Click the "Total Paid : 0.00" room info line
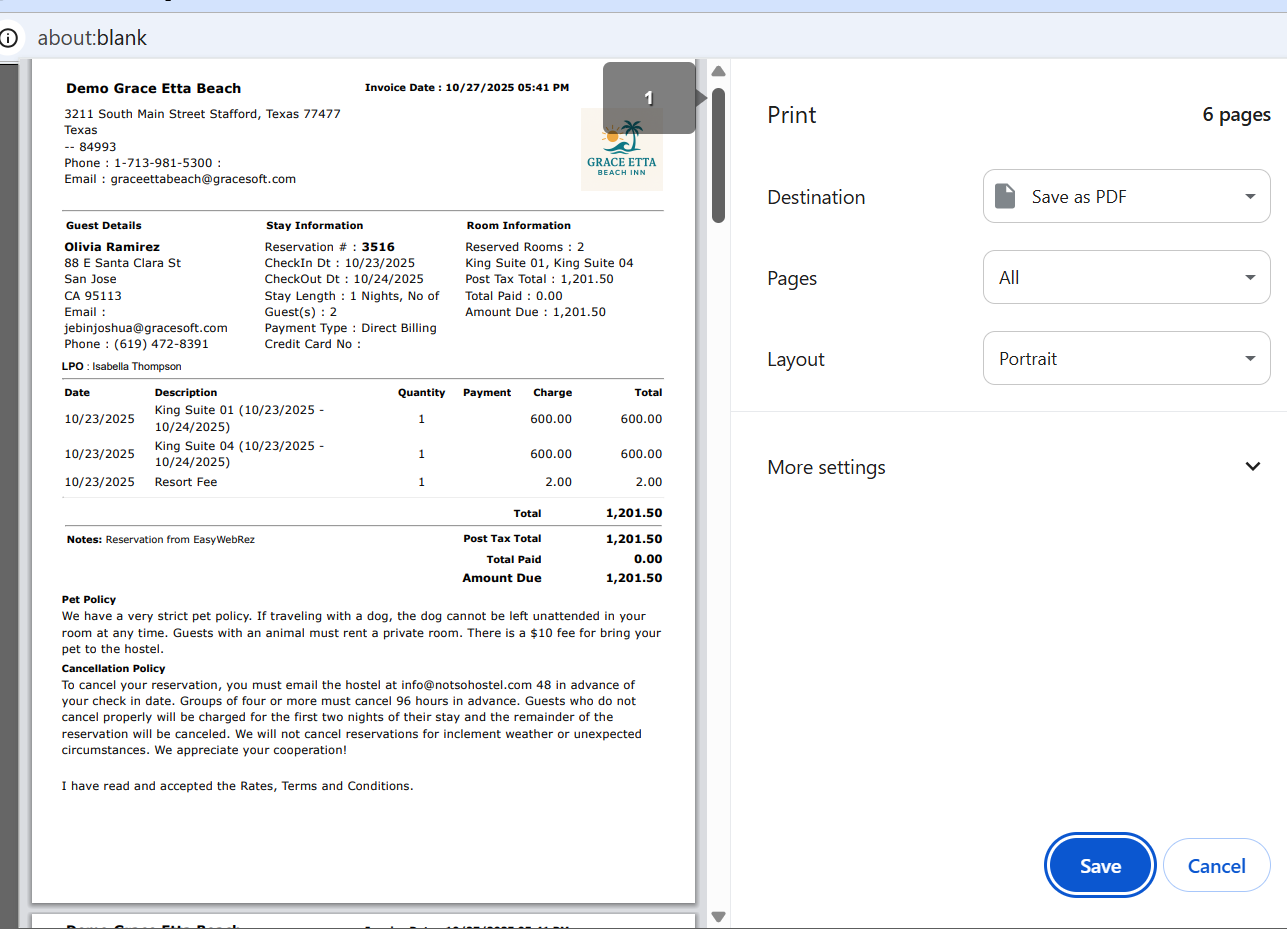The width and height of the screenshot is (1287, 929). (514, 296)
